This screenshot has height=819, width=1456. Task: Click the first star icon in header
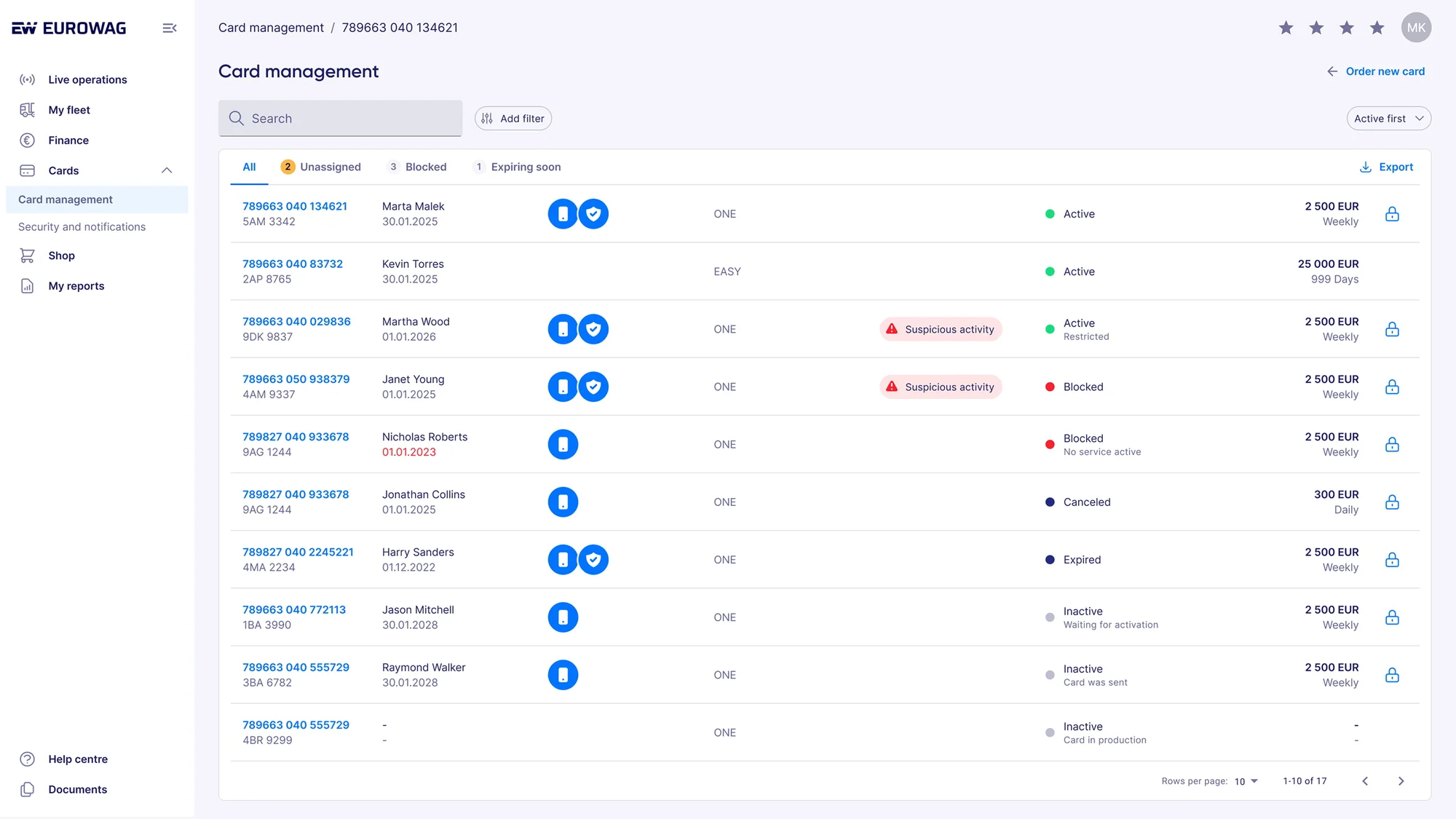pos(1286,28)
